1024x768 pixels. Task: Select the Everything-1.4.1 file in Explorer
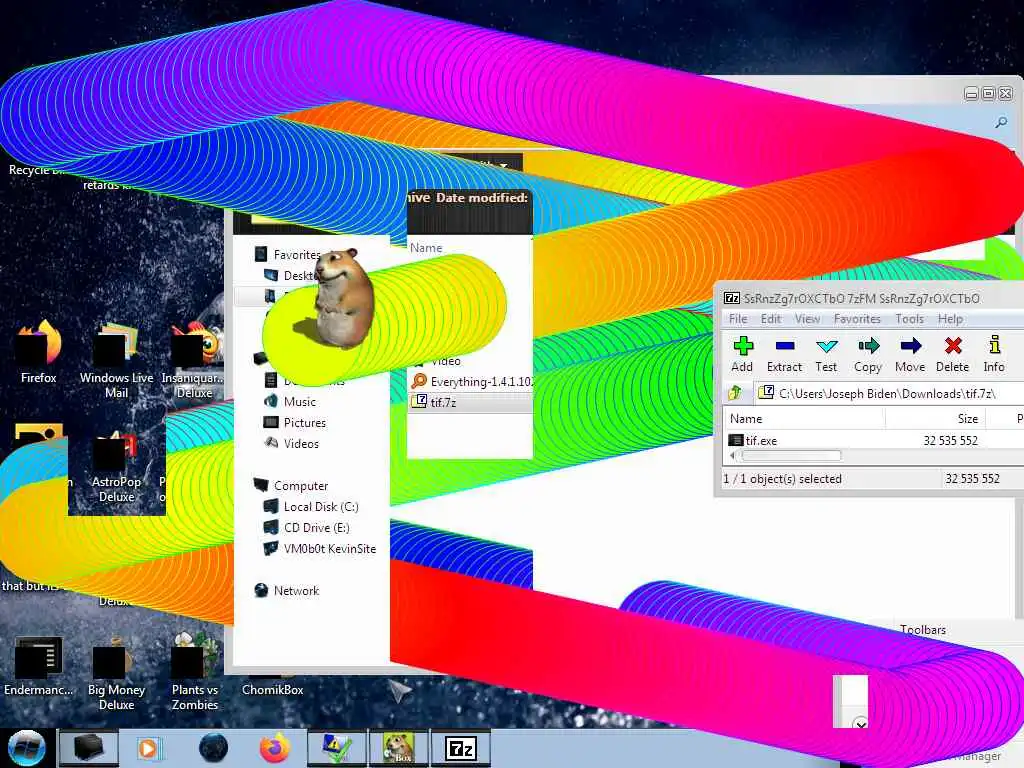472,381
